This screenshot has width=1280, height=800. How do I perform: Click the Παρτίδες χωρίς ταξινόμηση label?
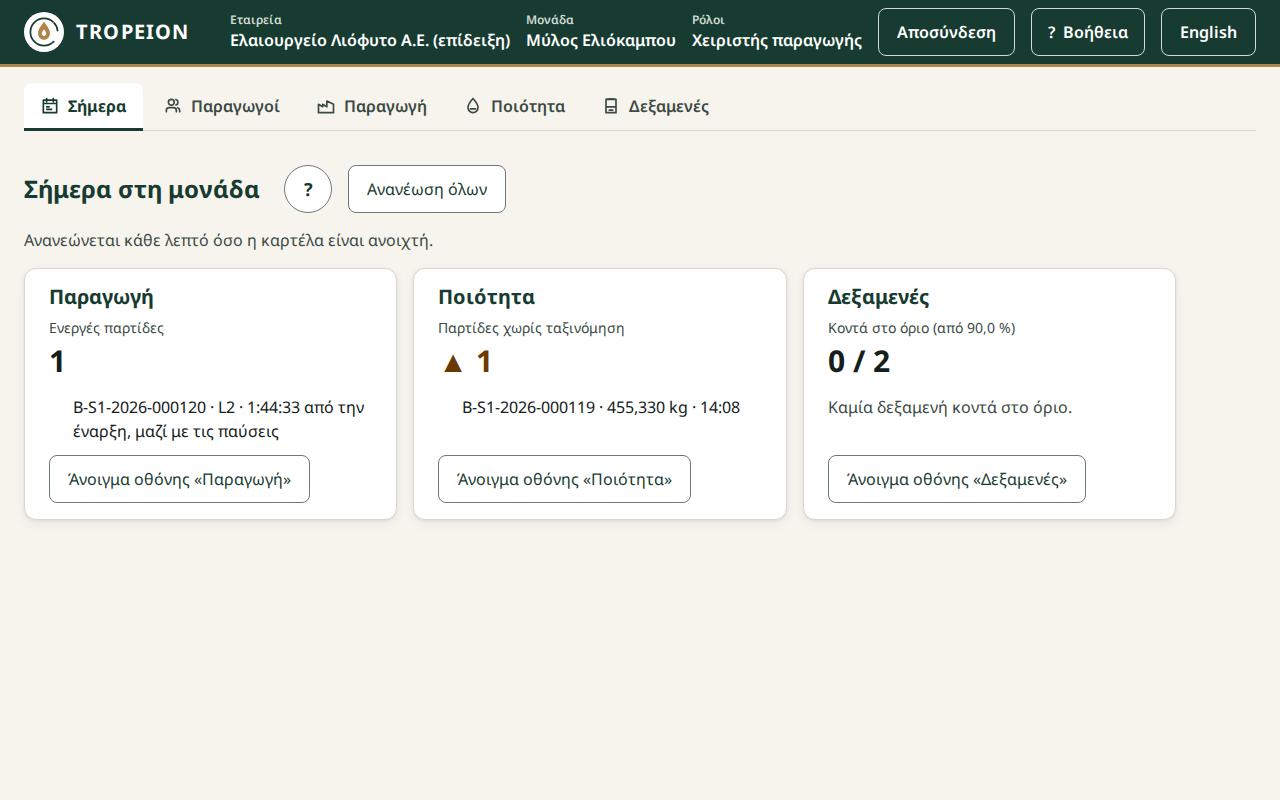(x=531, y=328)
